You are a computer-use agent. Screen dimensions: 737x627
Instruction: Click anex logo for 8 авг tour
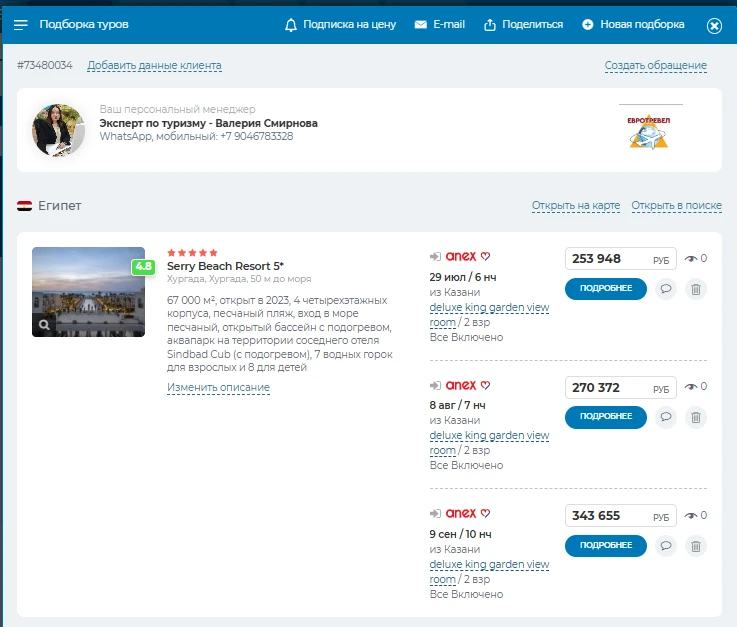tap(461, 385)
